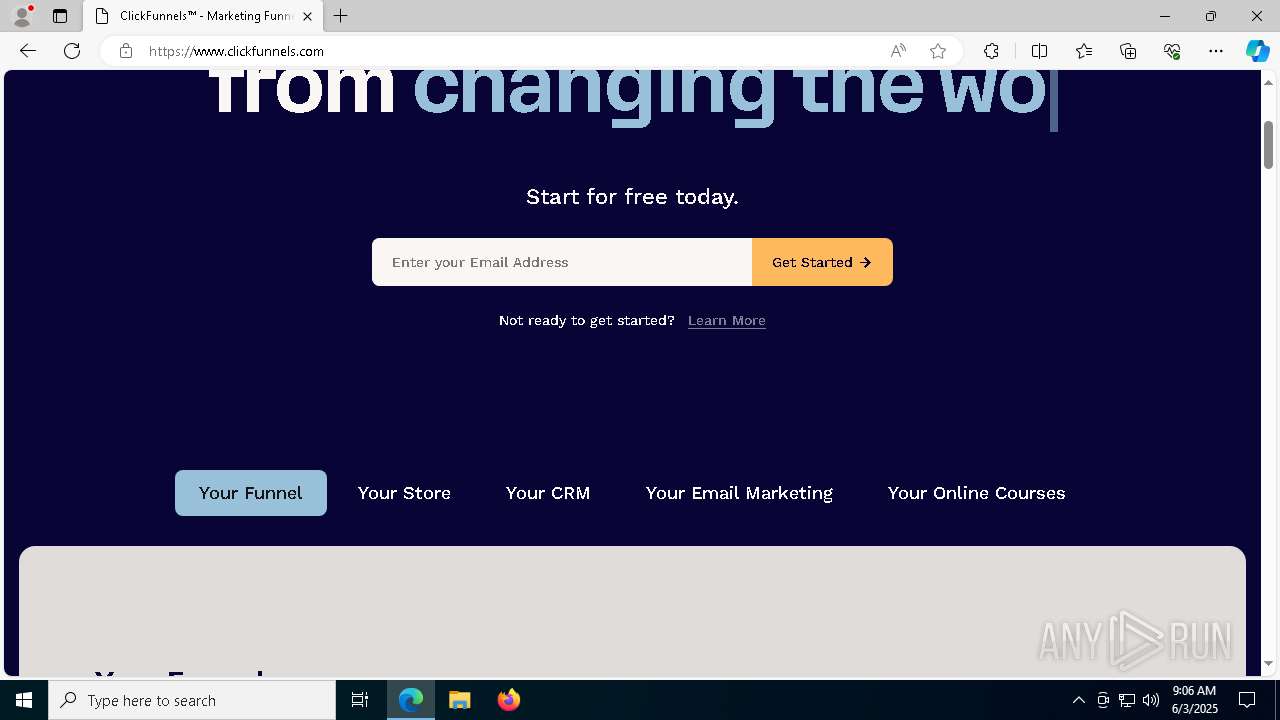Follow the Learn More link
Viewport: 1280px width, 720px height.
727,320
